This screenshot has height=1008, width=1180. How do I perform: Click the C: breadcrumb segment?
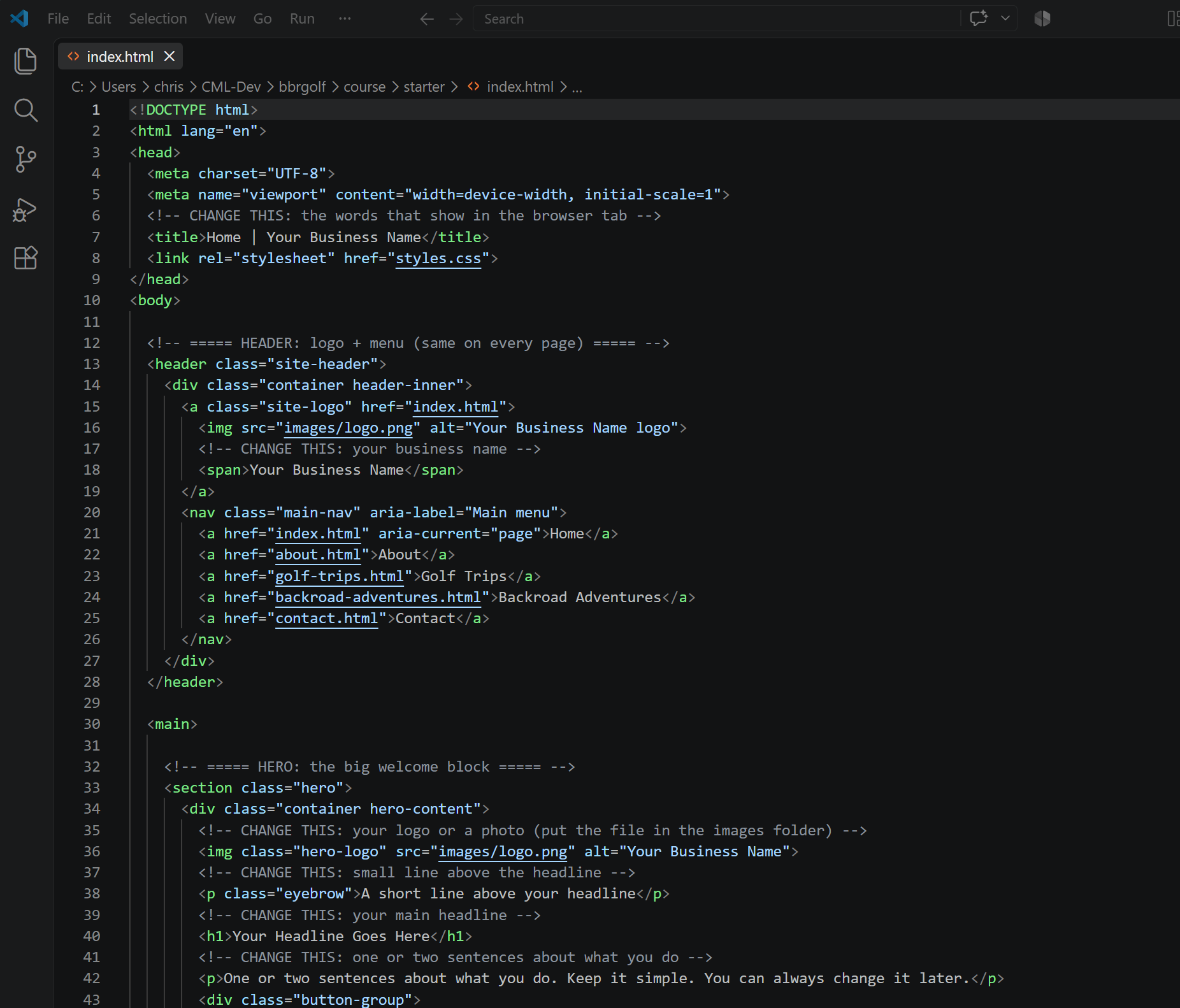(77, 87)
